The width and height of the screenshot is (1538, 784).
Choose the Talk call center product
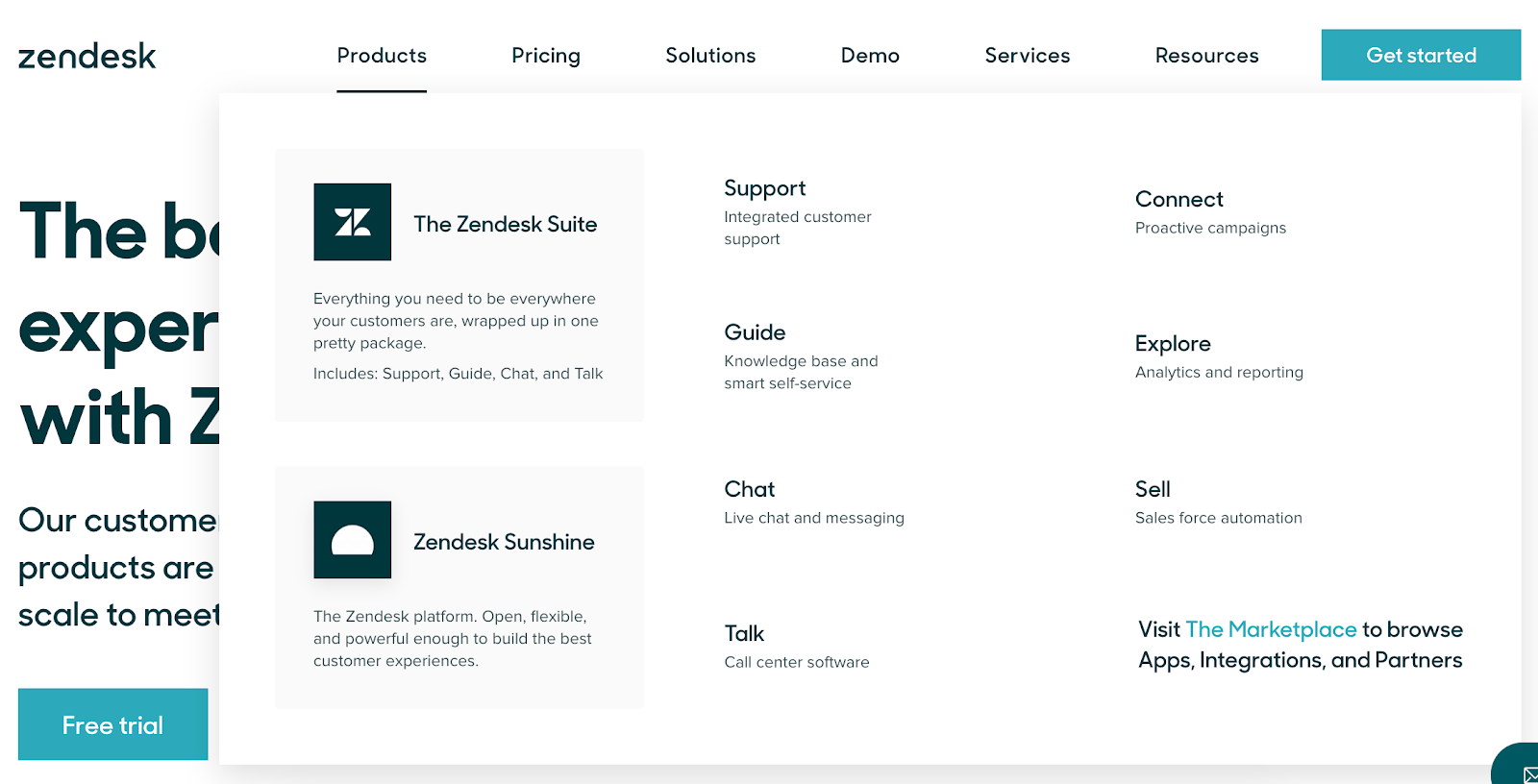click(x=744, y=633)
